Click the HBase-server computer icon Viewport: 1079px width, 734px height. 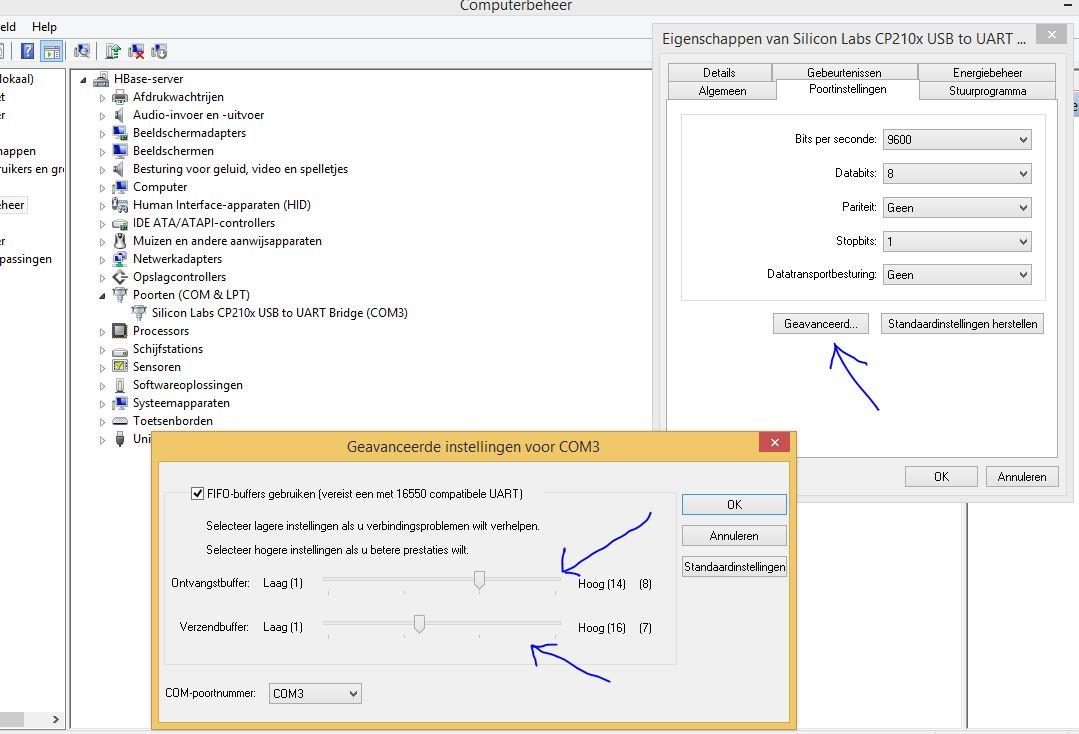click(x=101, y=79)
